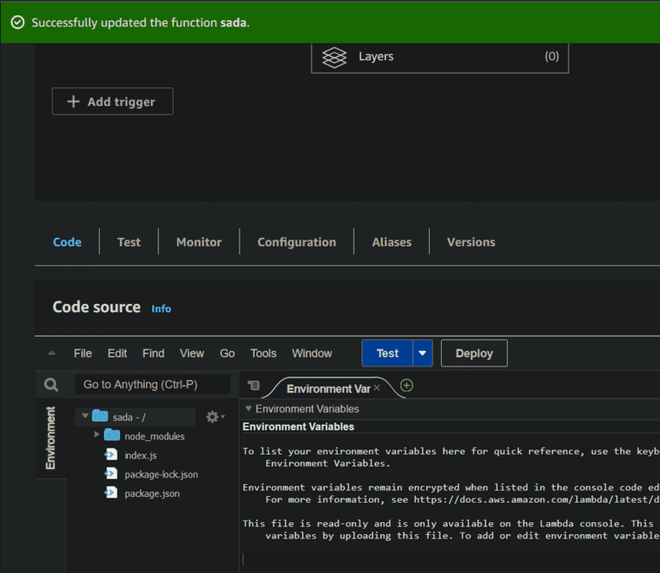Click the green success checkmark icon
Screen dimensions: 660x573
click(x=17, y=22)
